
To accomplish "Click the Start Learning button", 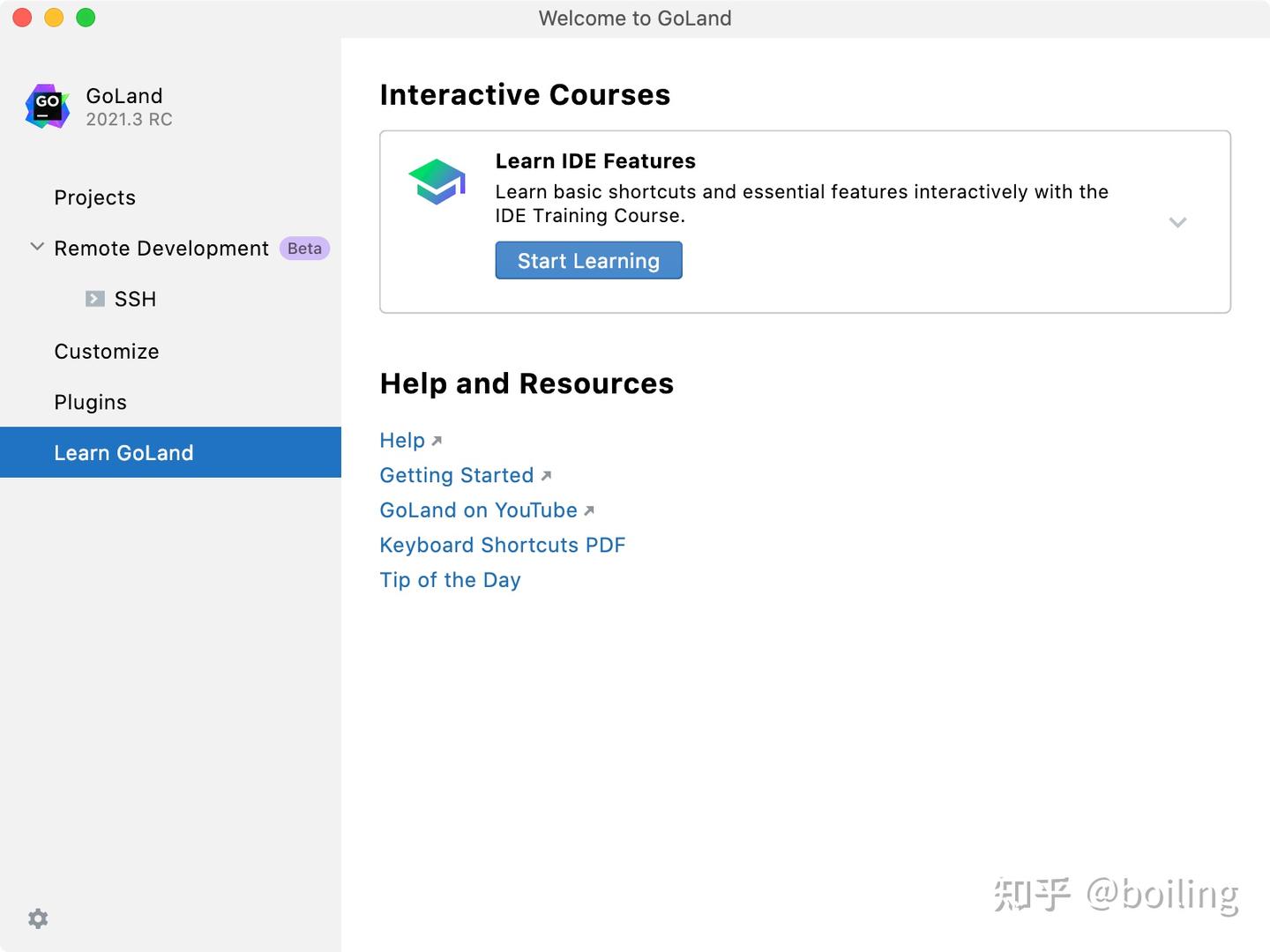I will [588, 260].
